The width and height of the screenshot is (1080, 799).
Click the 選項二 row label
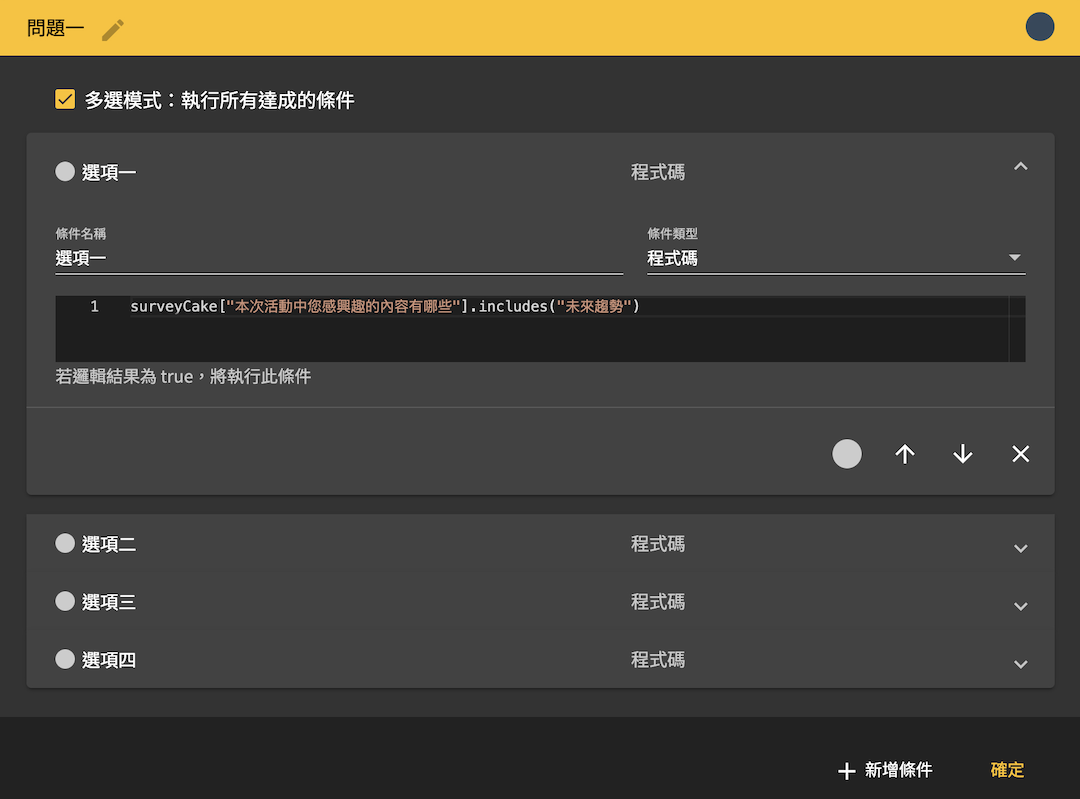(109, 544)
